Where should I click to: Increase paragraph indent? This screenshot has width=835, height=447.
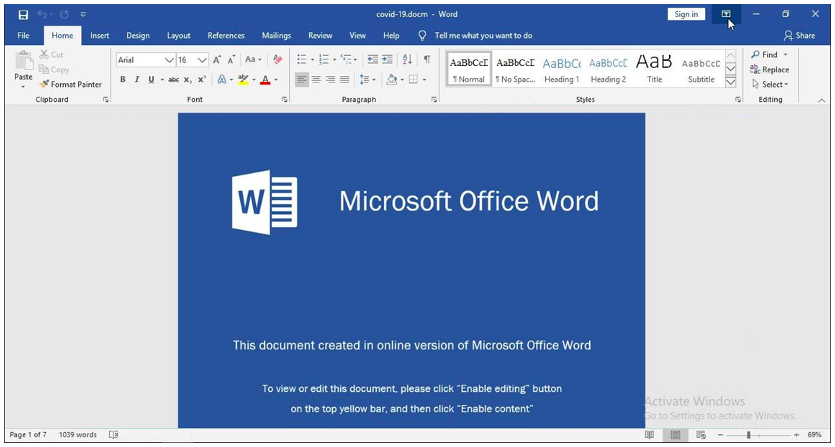tap(387, 60)
